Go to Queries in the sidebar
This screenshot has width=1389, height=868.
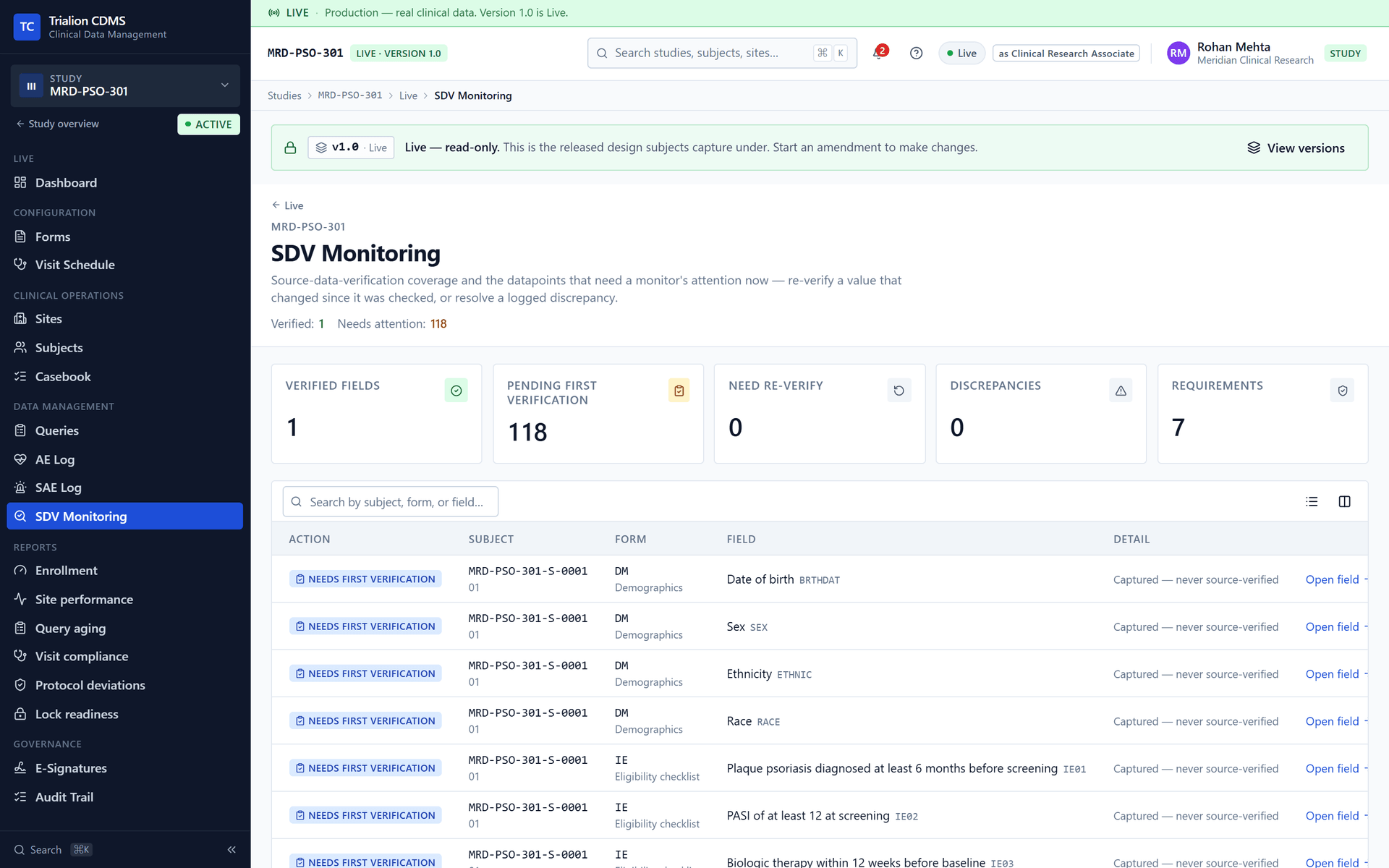[x=125, y=430]
